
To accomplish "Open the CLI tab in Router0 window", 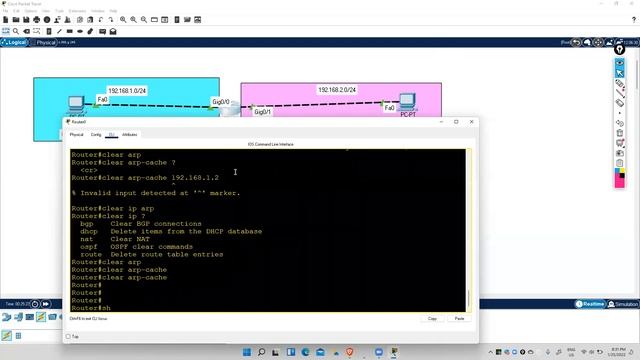I will click(111, 135).
